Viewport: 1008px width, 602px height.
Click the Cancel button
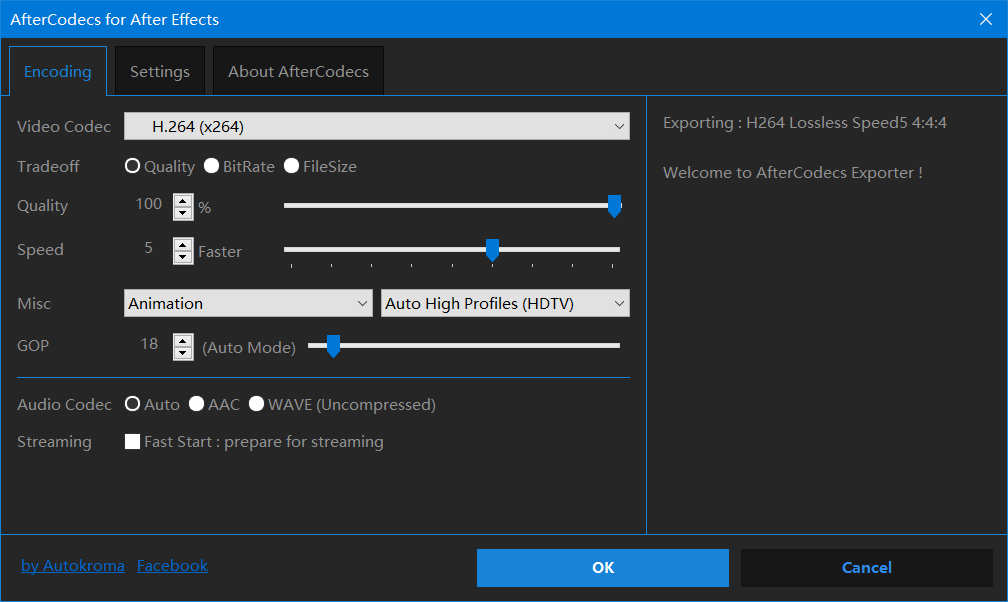point(867,568)
